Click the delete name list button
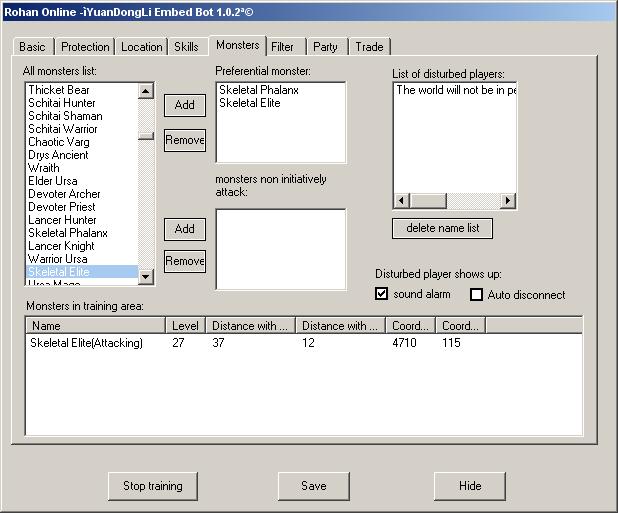The image size is (618, 513). (x=442, y=228)
